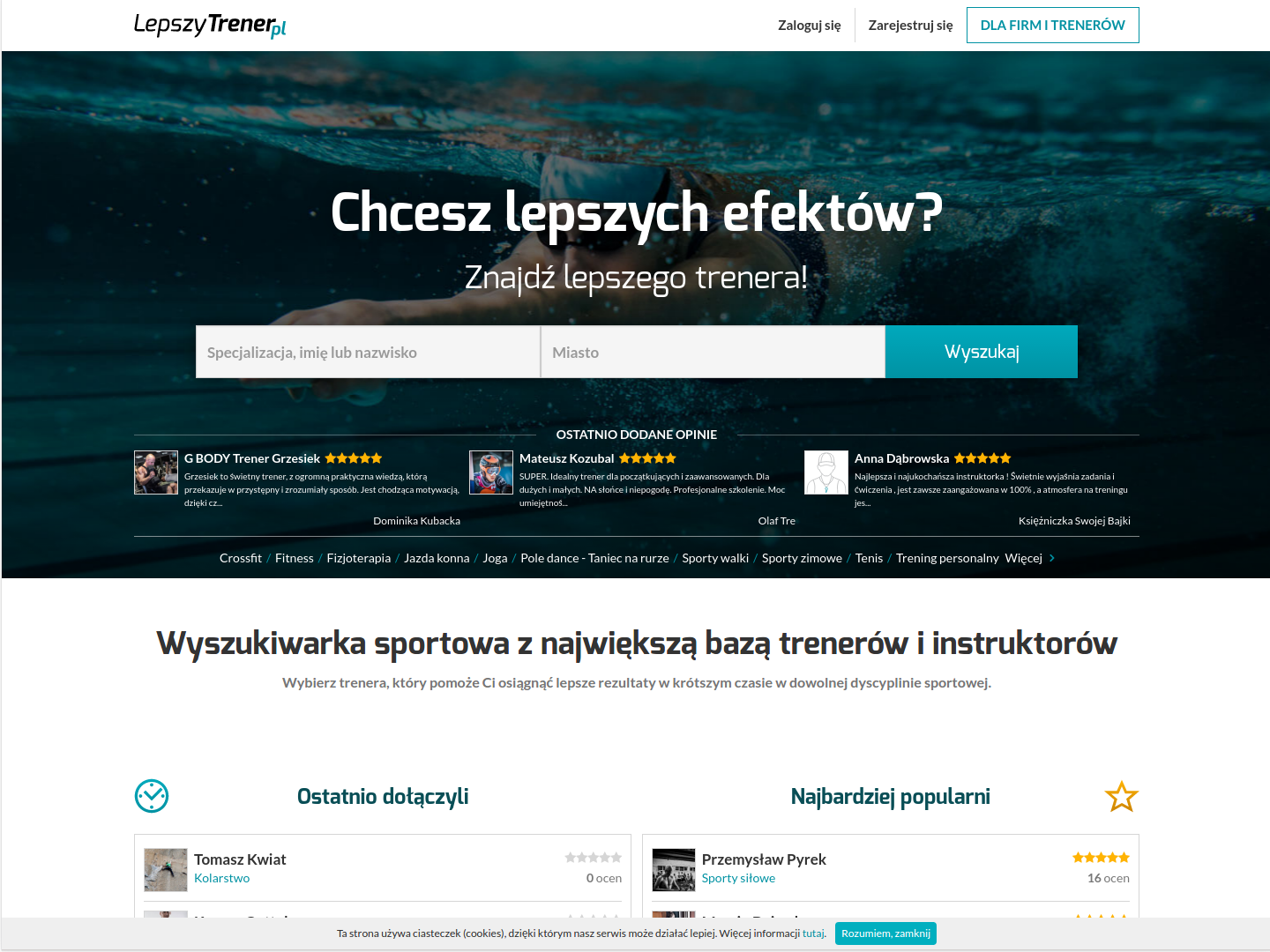The height and width of the screenshot is (952, 1270).
Task: Click the five-star rating of G BODY Trener Grzesiek
Action: pyautogui.click(x=354, y=458)
